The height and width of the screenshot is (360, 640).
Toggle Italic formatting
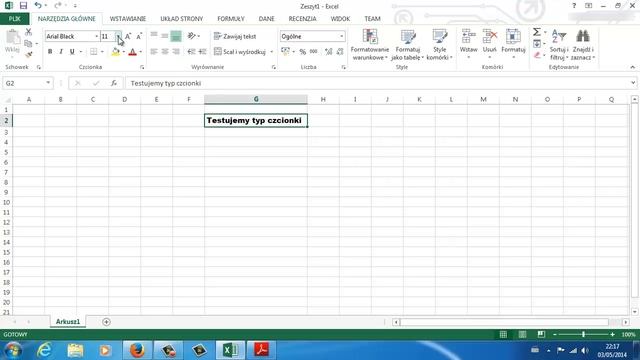point(61,51)
